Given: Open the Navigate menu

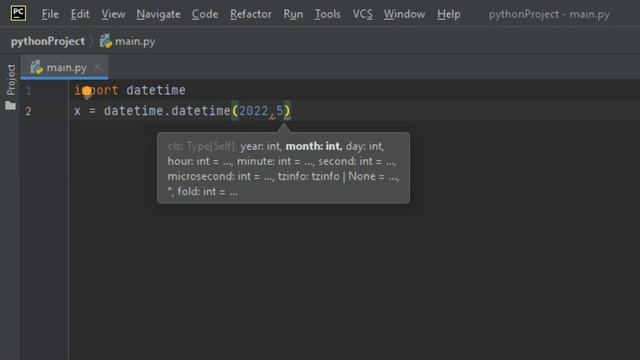Looking at the screenshot, I should 158,14.
